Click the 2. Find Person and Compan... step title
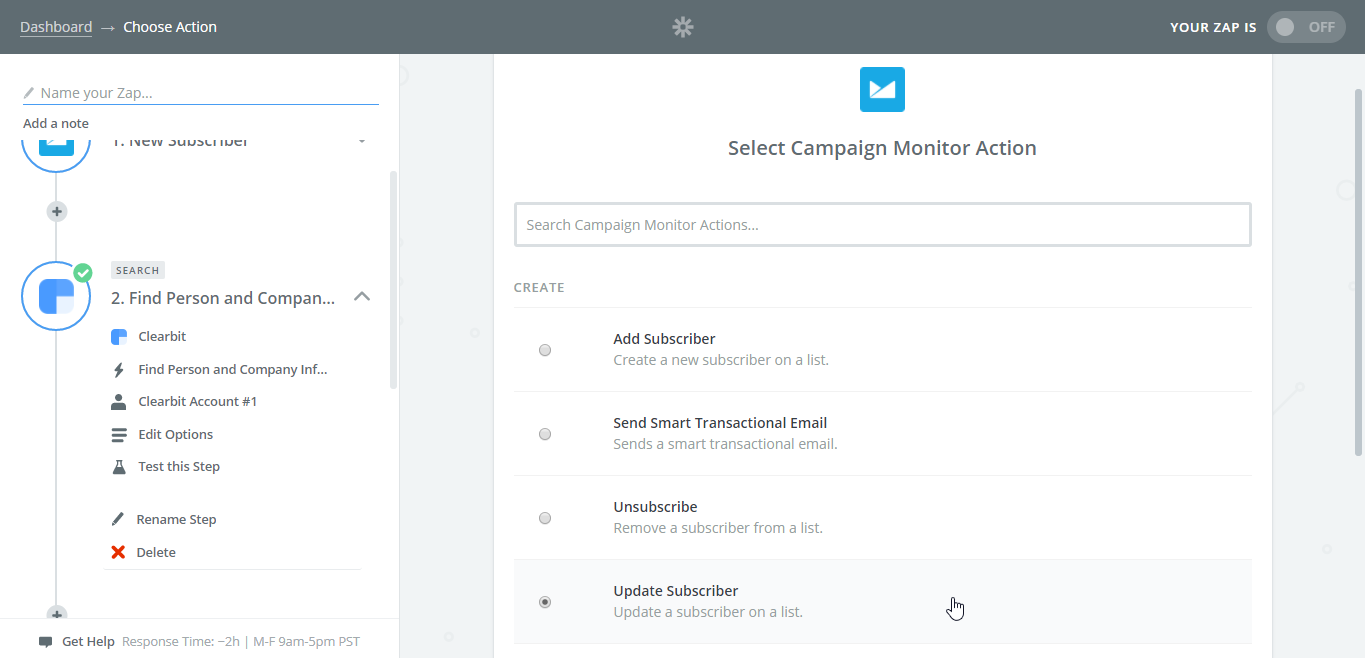This screenshot has height=658, width=1365. 223,298
